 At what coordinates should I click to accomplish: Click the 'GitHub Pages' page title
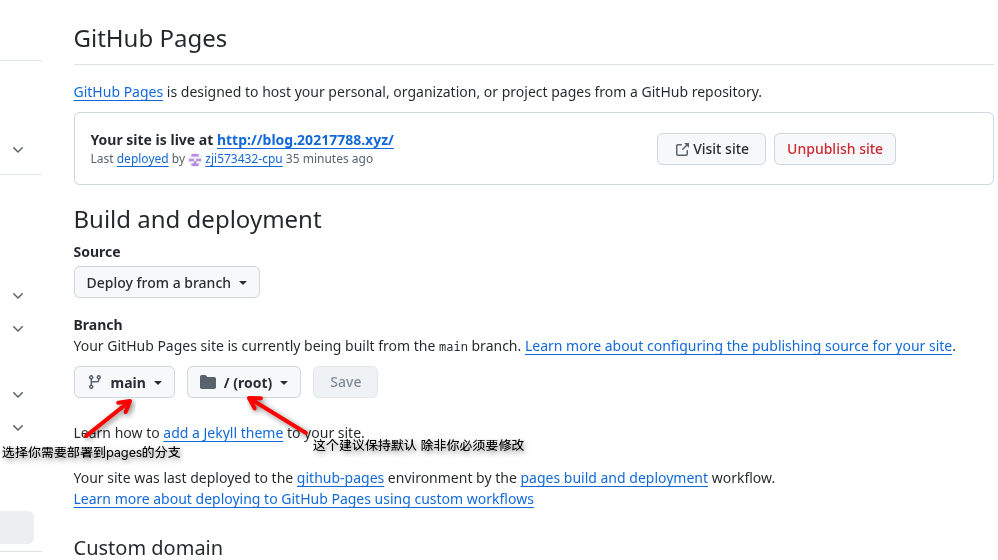150,39
